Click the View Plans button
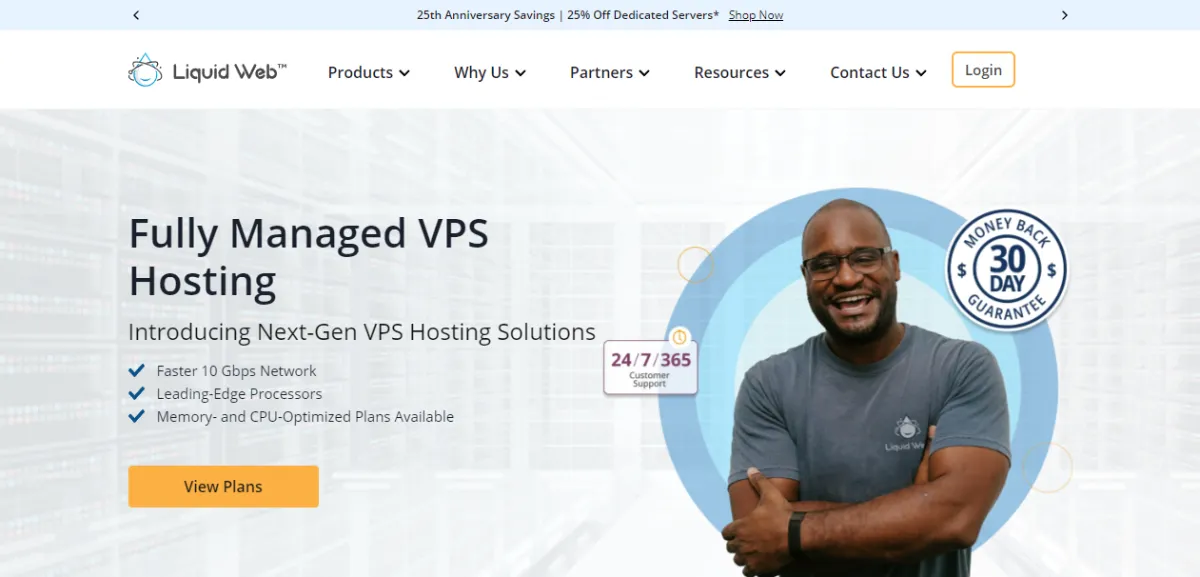Image resolution: width=1200 pixels, height=577 pixels. (x=223, y=487)
